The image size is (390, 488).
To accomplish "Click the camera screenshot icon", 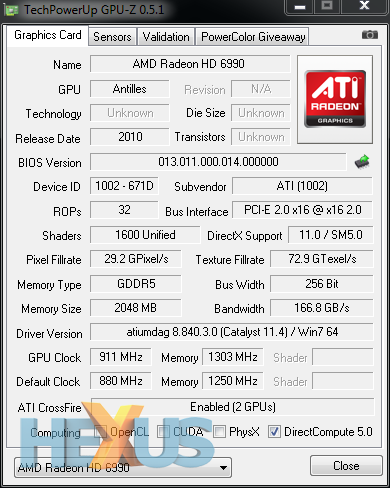I will point(370,34).
